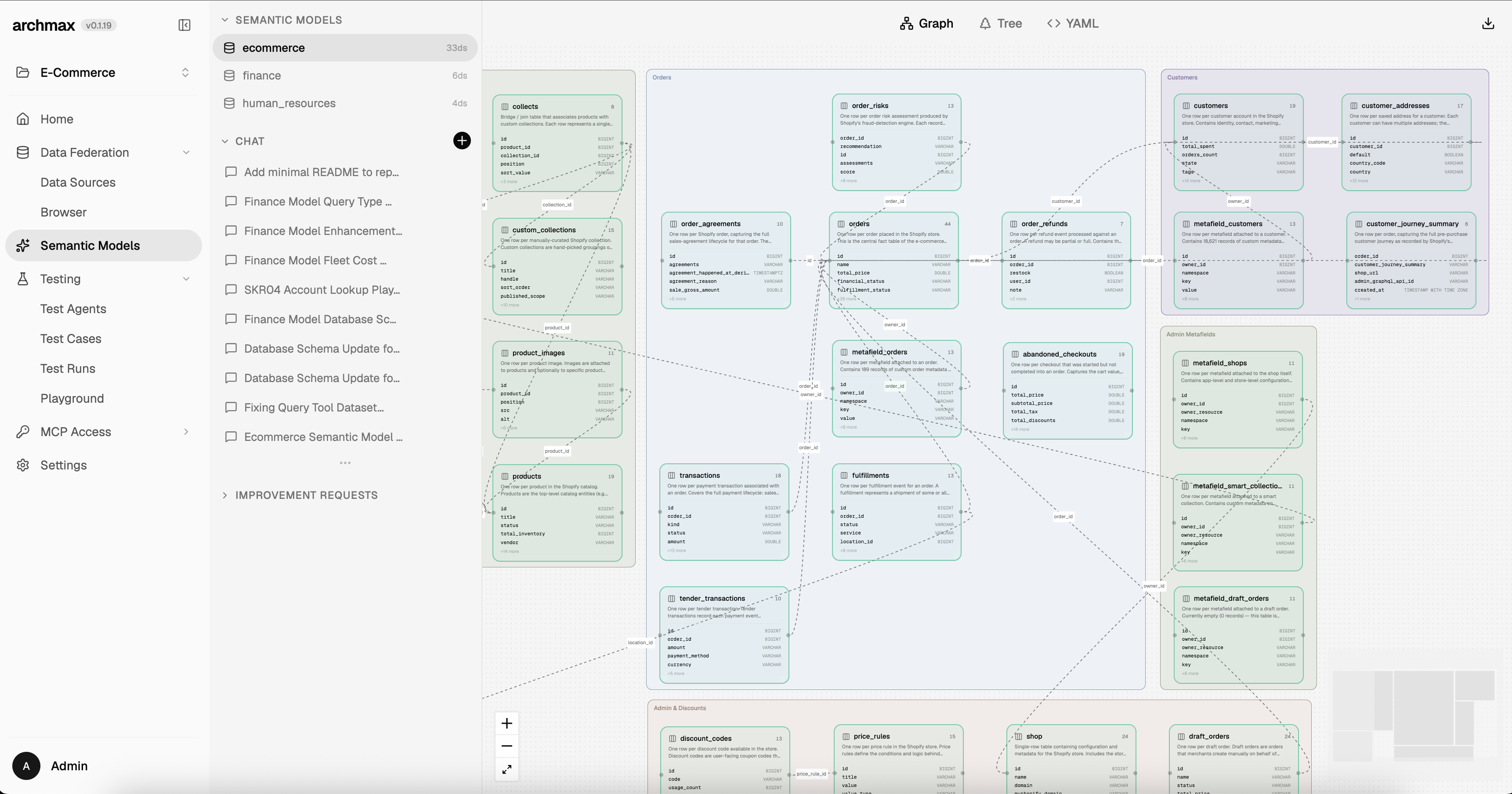The width and height of the screenshot is (1512, 794).
Task: Start a new chat with plus button
Action: tap(462, 141)
